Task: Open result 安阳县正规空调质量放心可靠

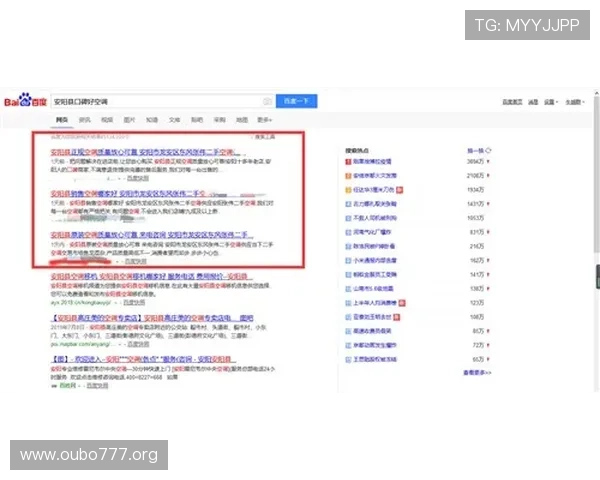Action: [x=146, y=152]
